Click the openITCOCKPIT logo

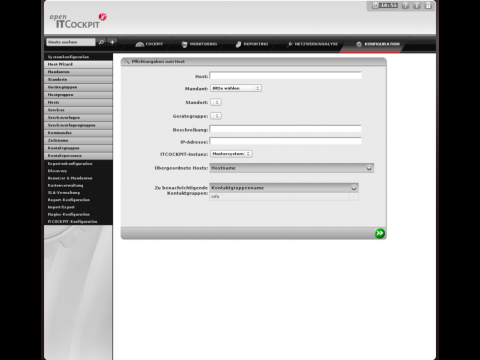[78, 21]
